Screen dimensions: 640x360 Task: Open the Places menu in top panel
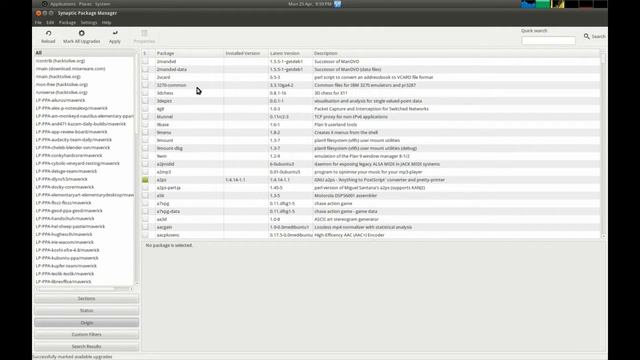click(x=85, y=4)
